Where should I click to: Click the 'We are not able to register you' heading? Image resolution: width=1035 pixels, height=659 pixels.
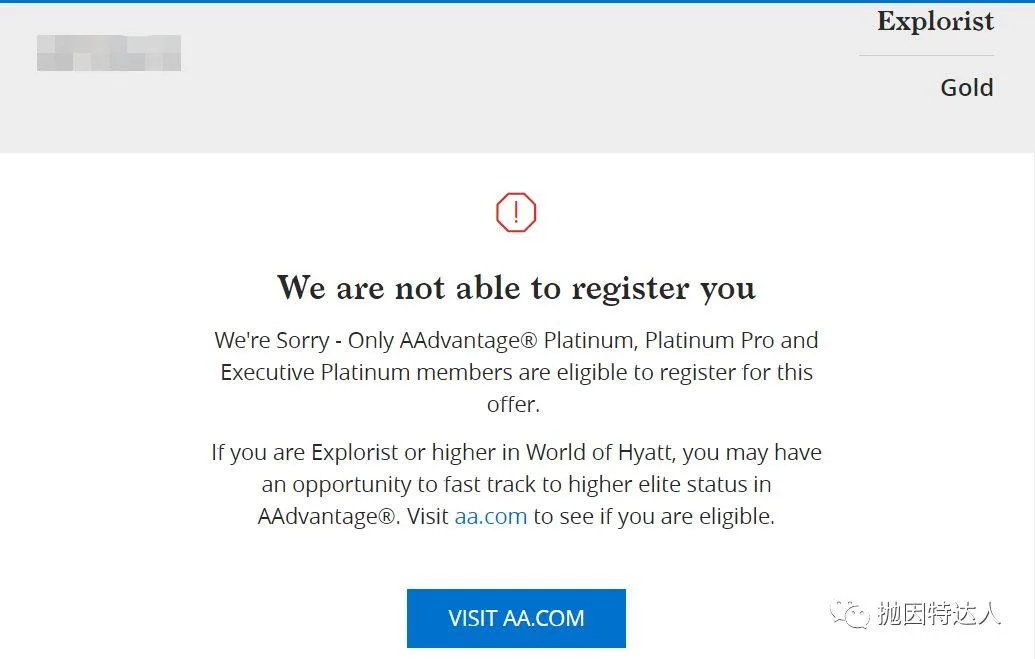click(516, 288)
